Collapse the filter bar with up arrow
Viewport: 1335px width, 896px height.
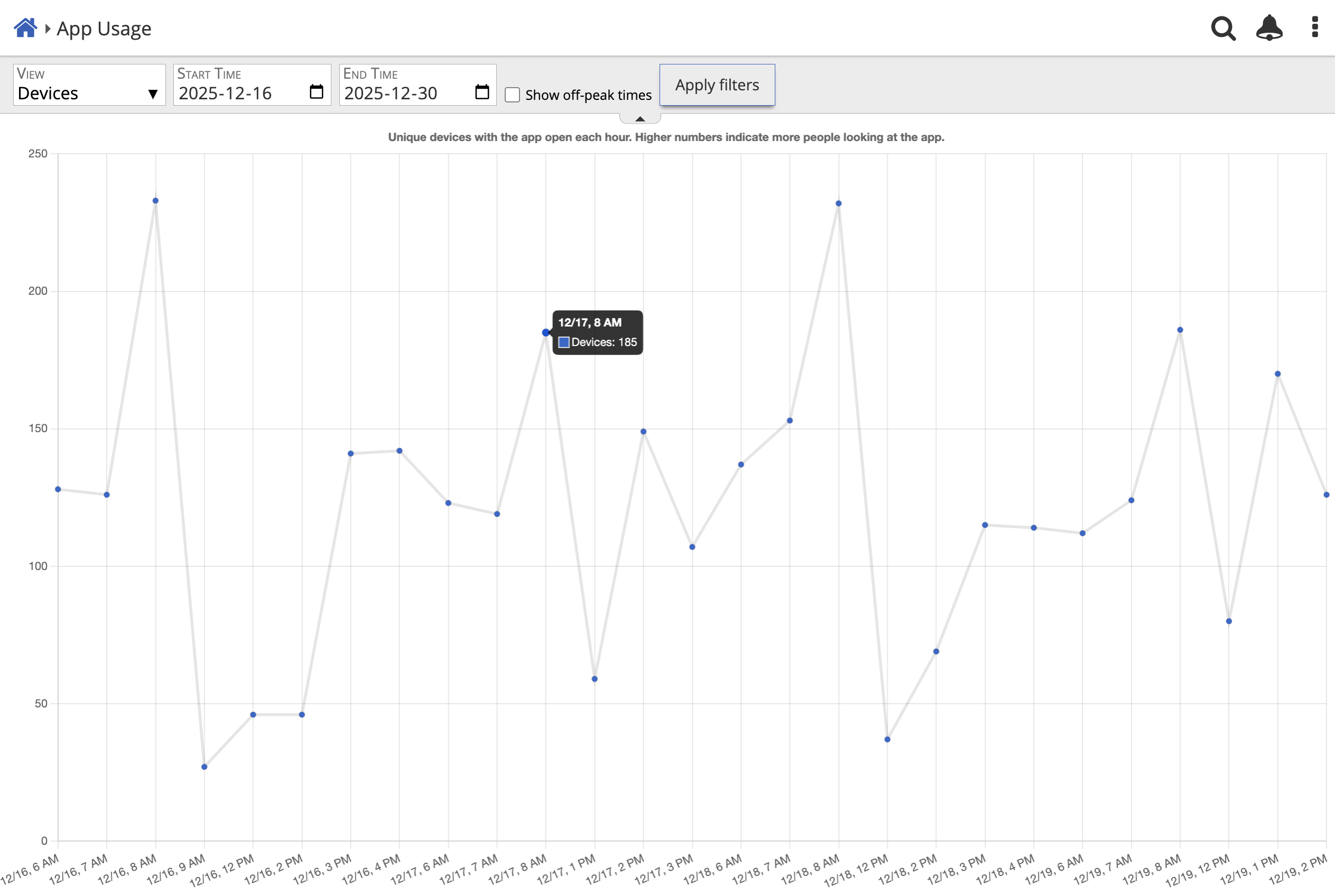(640, 119)
